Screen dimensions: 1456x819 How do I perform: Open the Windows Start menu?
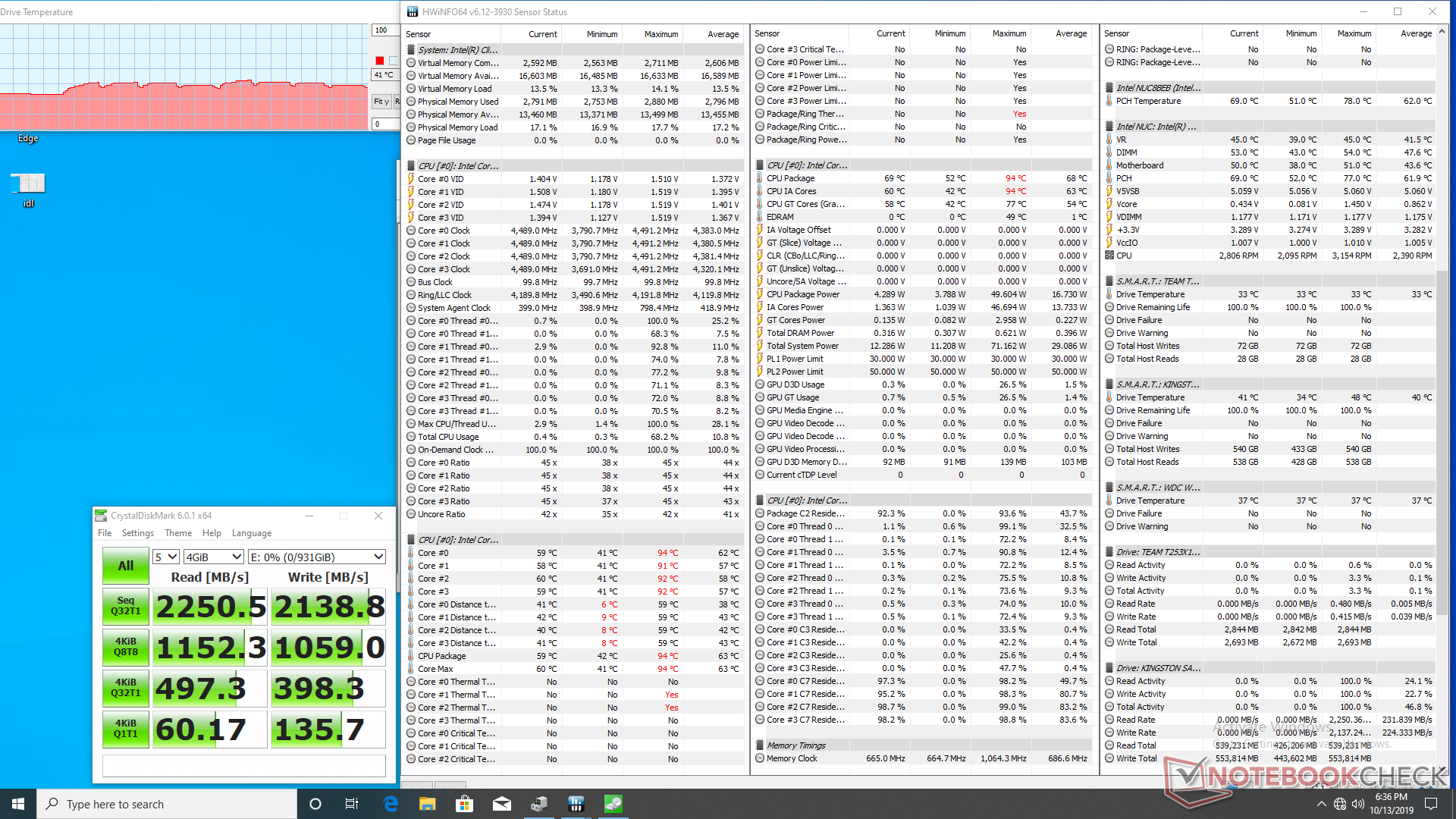click(x=18, y=804)
